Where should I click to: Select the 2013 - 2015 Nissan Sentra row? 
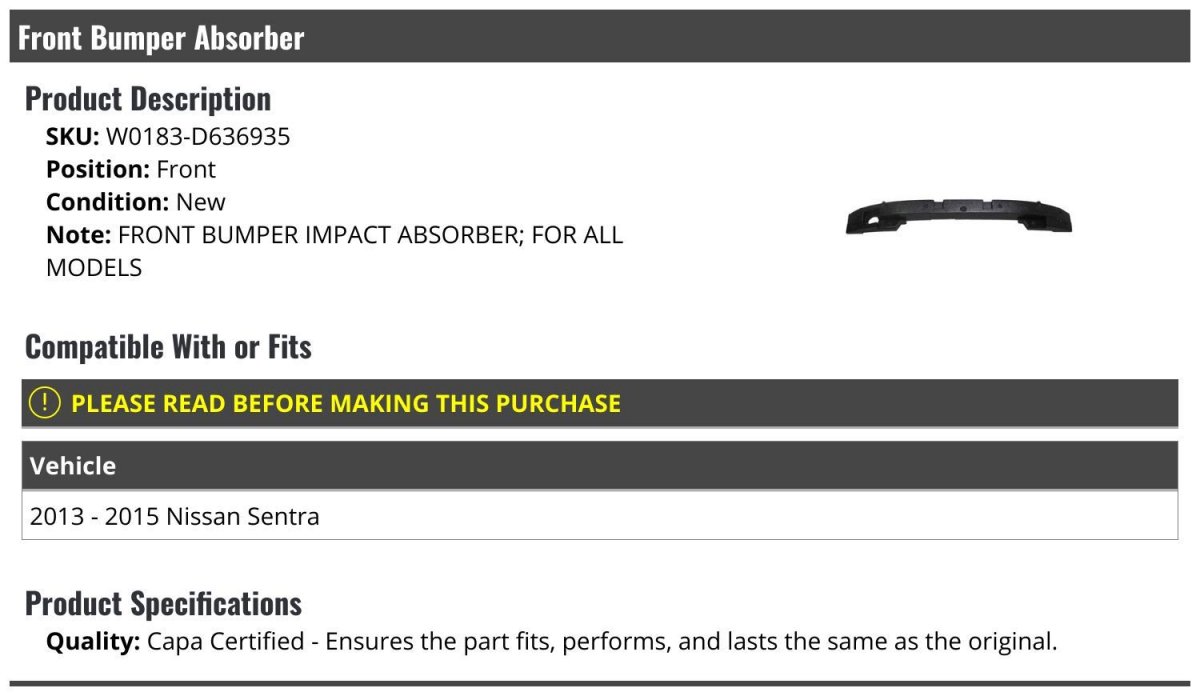(600, 516)
